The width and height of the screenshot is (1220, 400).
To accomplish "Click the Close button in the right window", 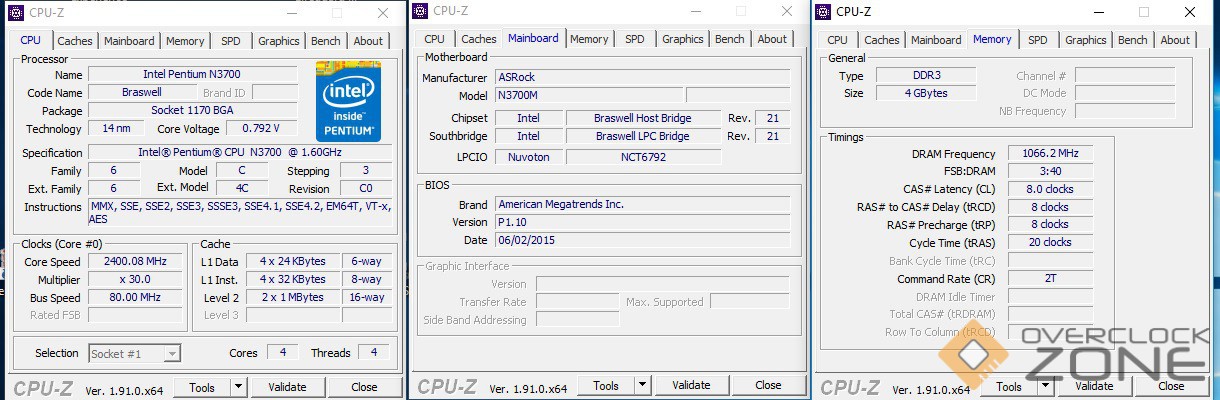I will coord(1171,386).
